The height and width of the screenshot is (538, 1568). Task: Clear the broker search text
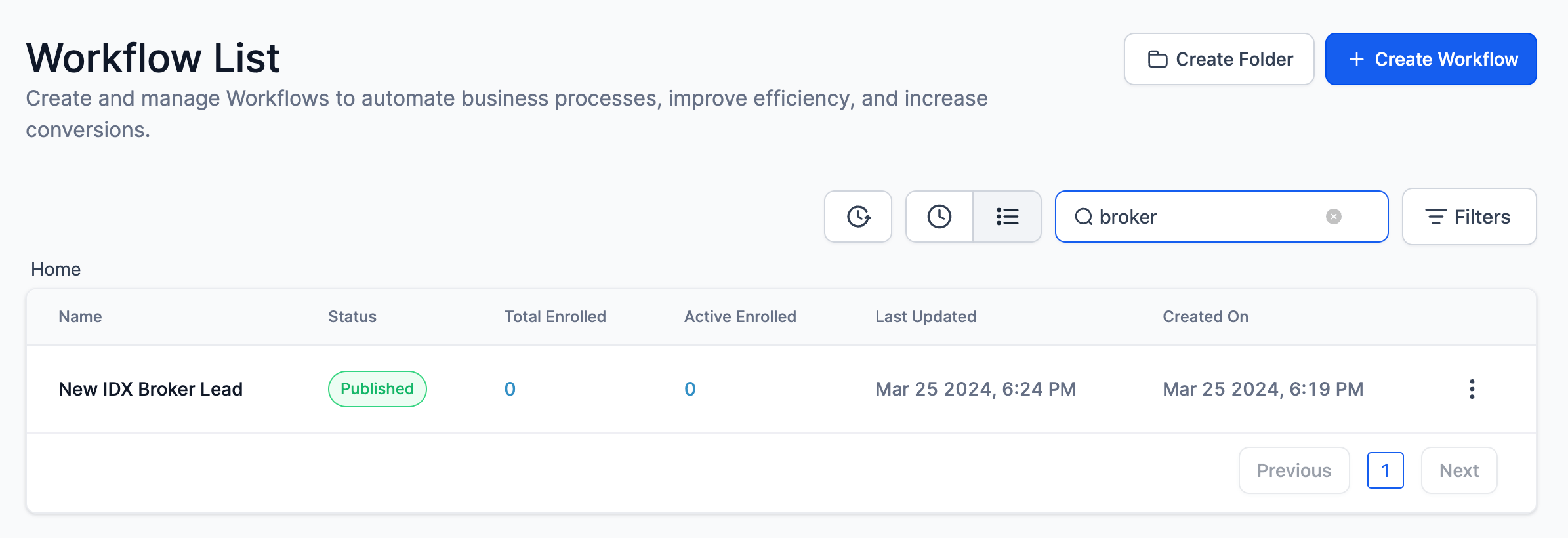[1333, 217]
